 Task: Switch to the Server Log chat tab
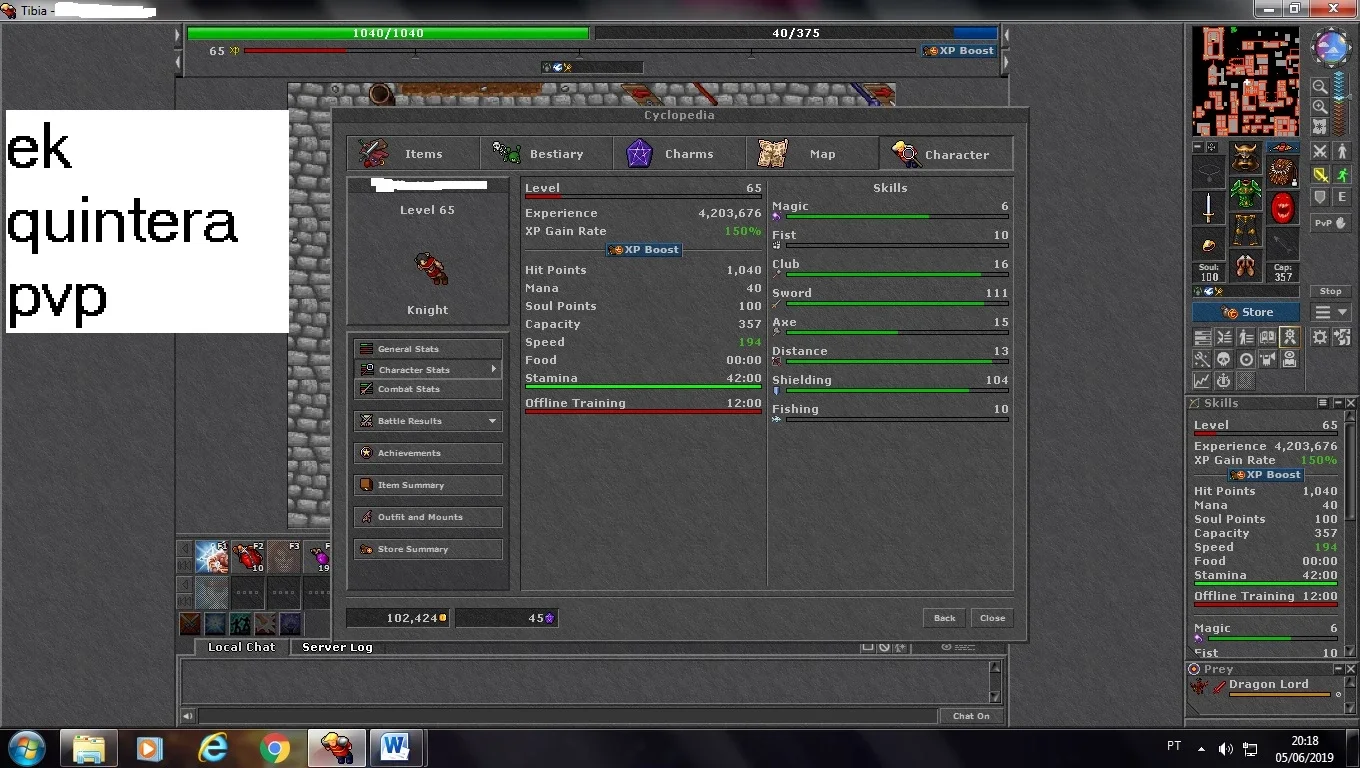[x=337, y=647]
